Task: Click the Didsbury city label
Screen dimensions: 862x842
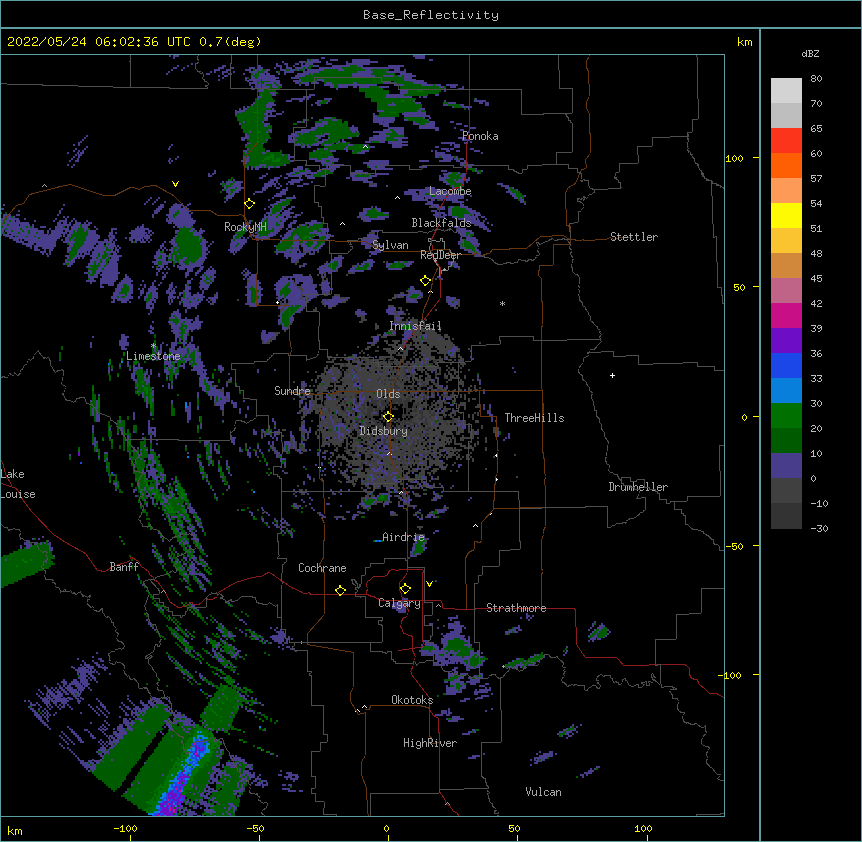Action: [x=384, y=431]
